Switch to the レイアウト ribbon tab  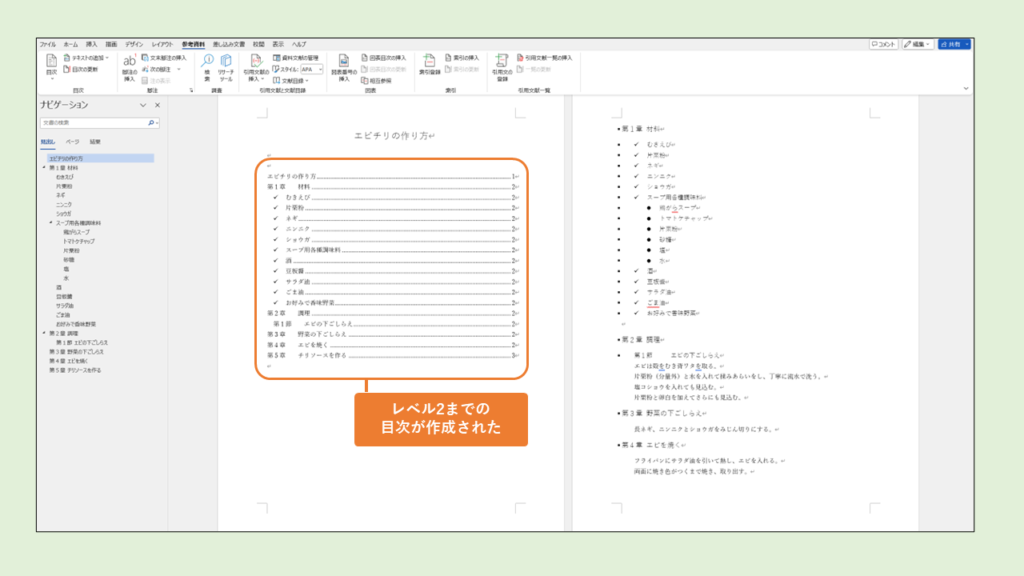point(162,44)
